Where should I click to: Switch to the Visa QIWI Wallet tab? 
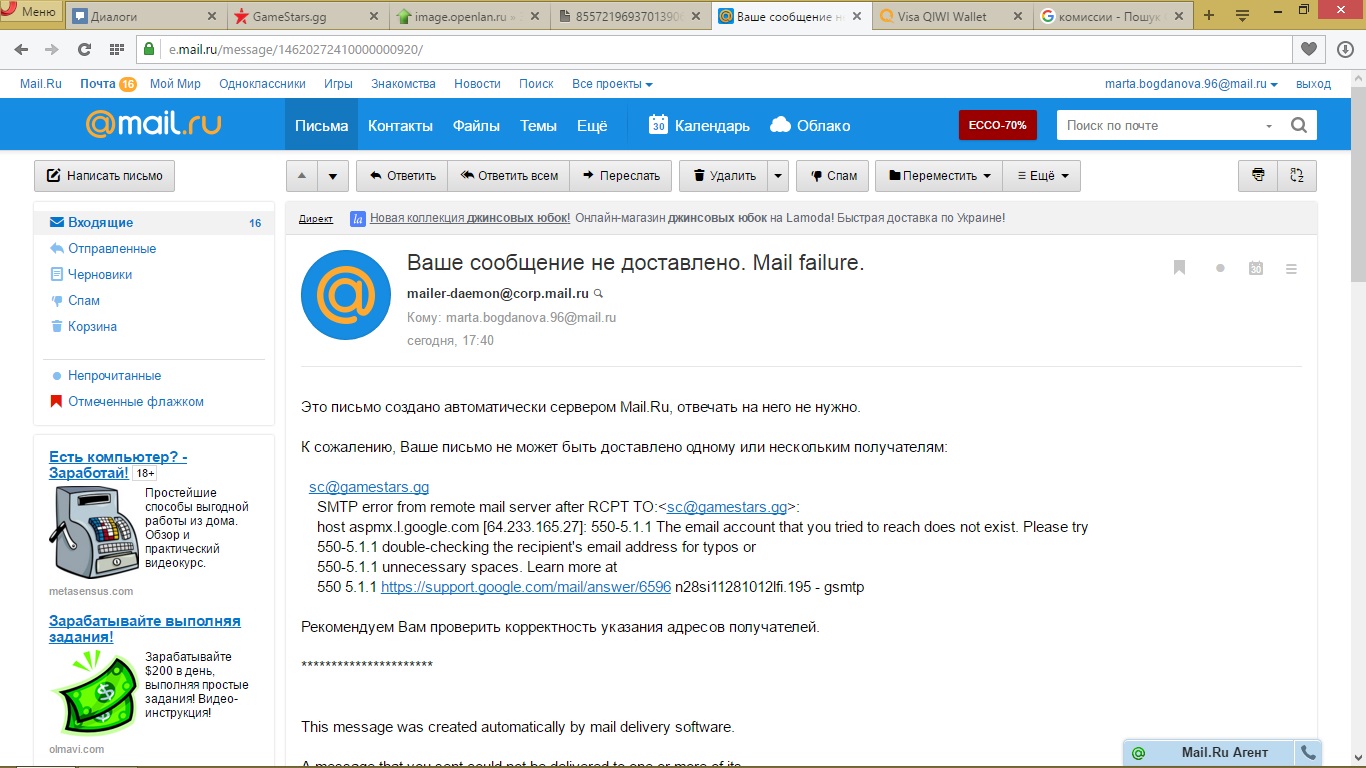click(x=950, y=16)
